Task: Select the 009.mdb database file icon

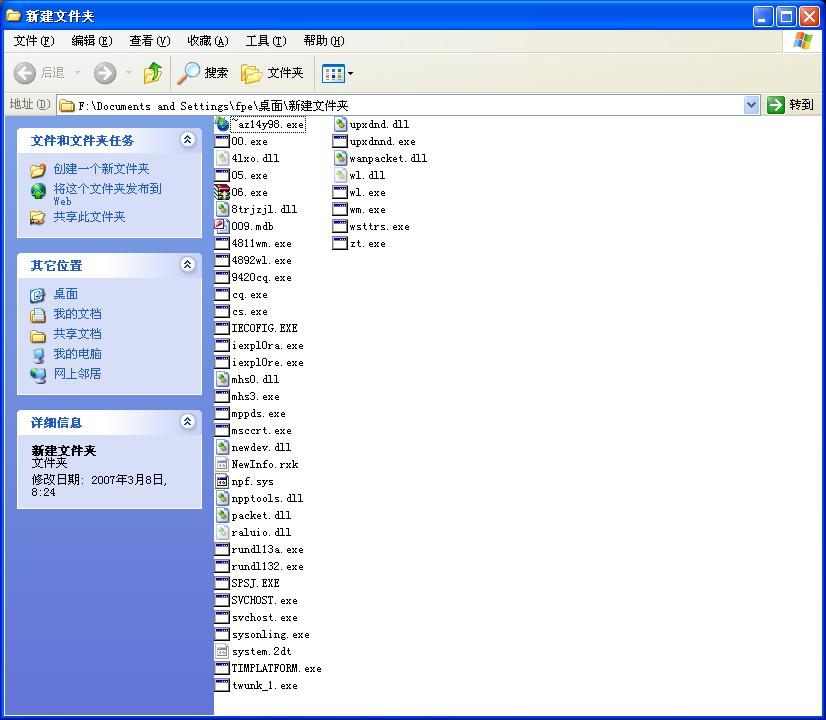Action: pos(222,226)
